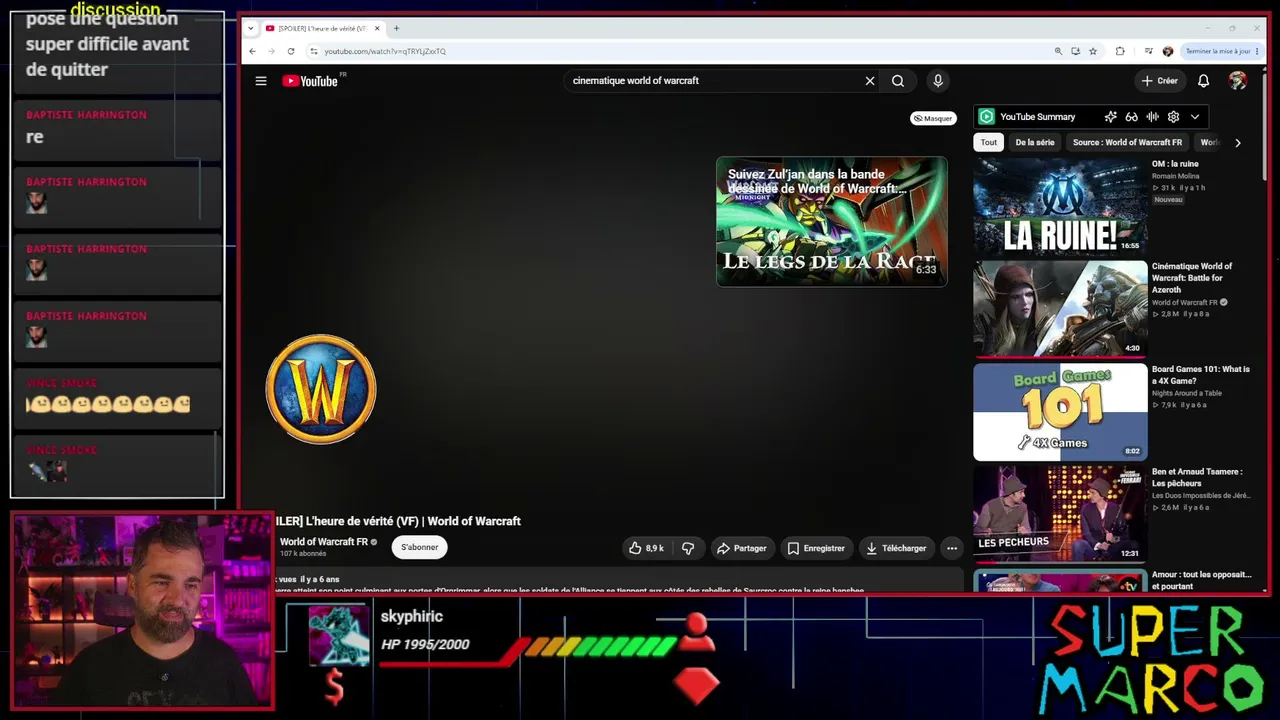The width and height of the screenshot is (1280, 720).
Task: Open Amour : tout les opposait video title
Action: pyautogui.click(x=1202, y=580)
